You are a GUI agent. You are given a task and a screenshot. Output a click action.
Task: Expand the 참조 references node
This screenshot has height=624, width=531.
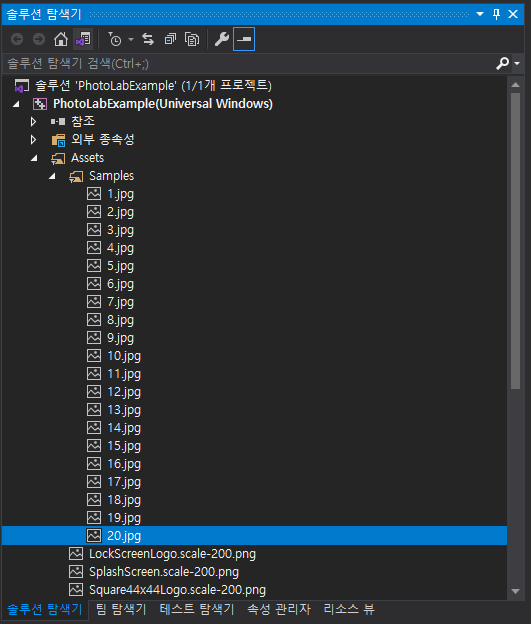[x=33, y=121]
